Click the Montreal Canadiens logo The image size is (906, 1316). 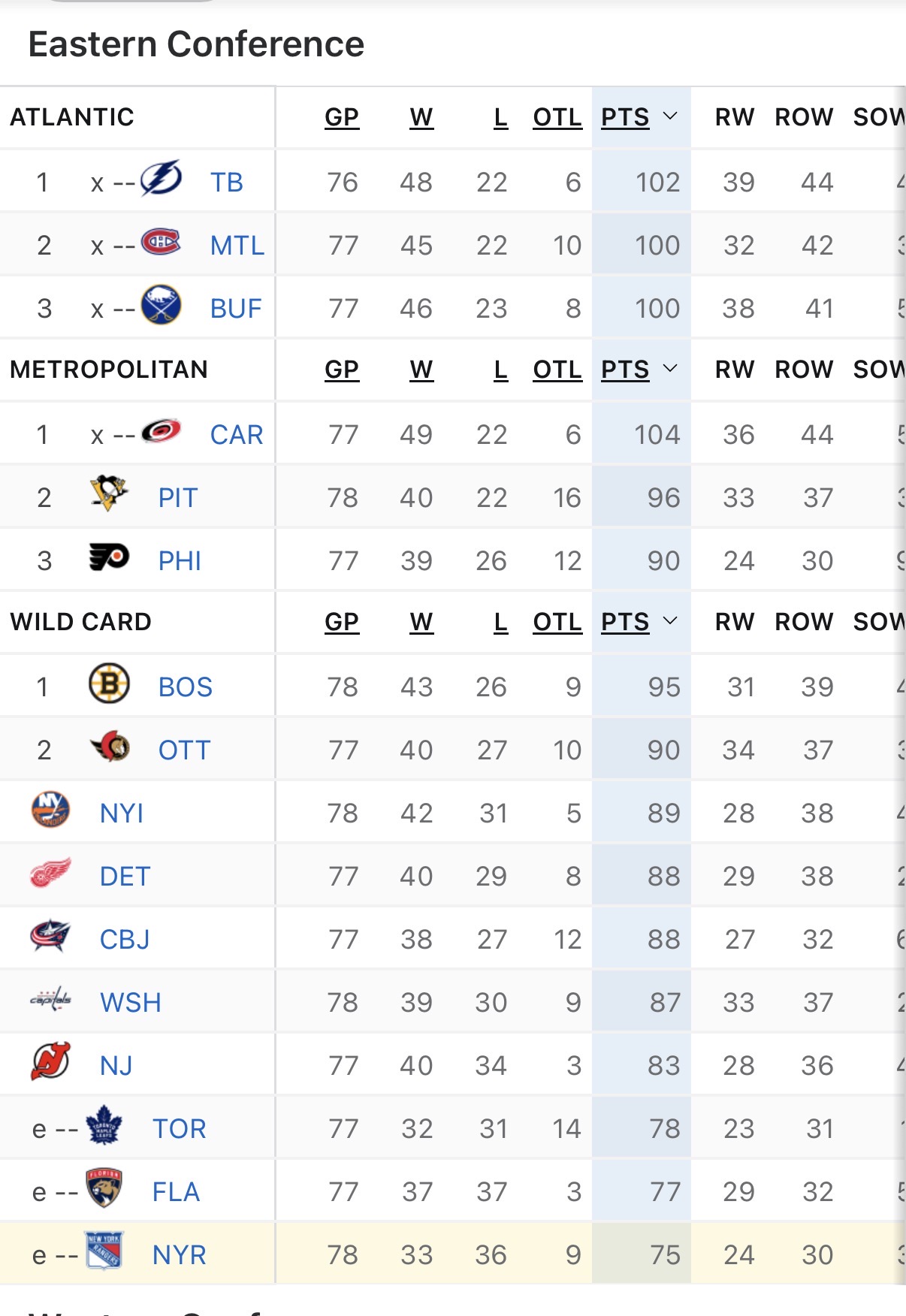click(161, 242)
